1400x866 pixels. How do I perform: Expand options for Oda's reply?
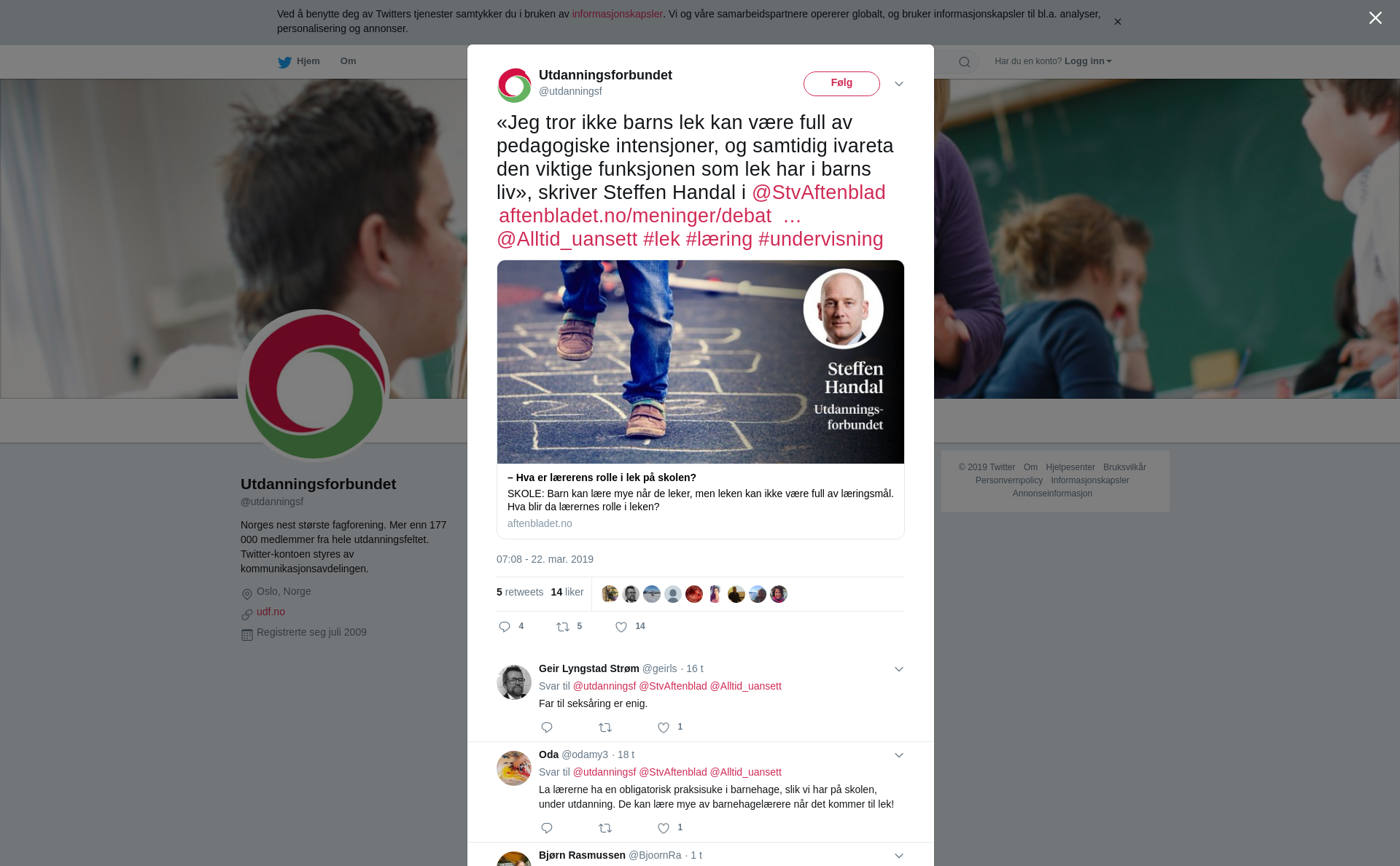tap(899, 755)
